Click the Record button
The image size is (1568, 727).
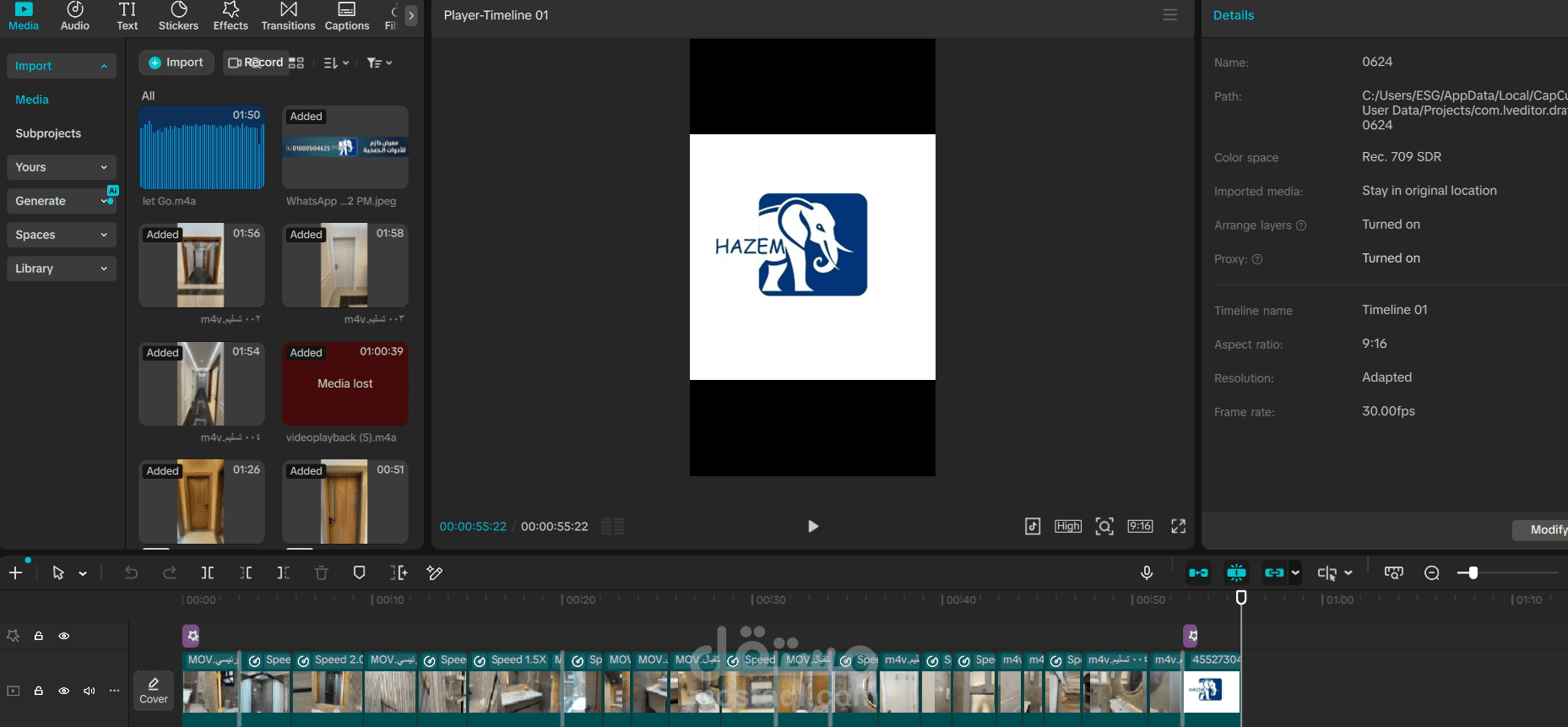256,62
